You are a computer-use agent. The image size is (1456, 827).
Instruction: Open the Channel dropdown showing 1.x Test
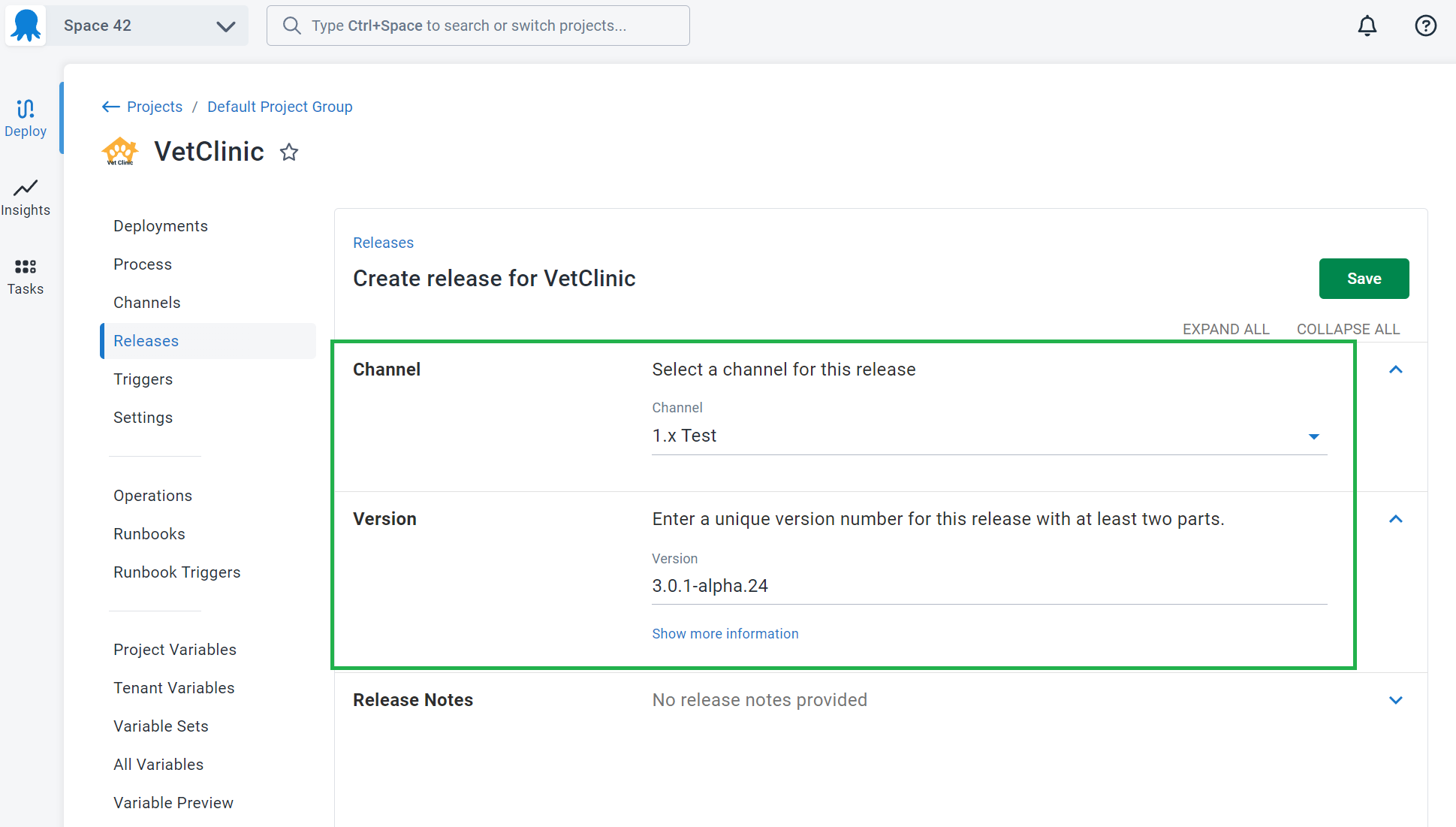coord(989,436)
